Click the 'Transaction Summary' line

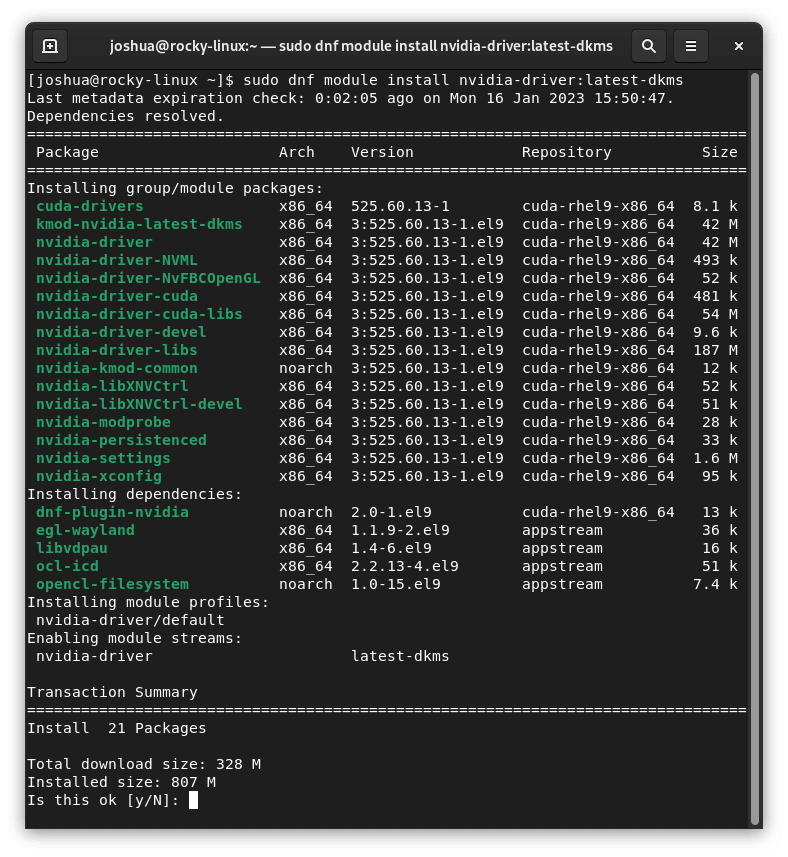pyautogui.click(x=112, y=692)
